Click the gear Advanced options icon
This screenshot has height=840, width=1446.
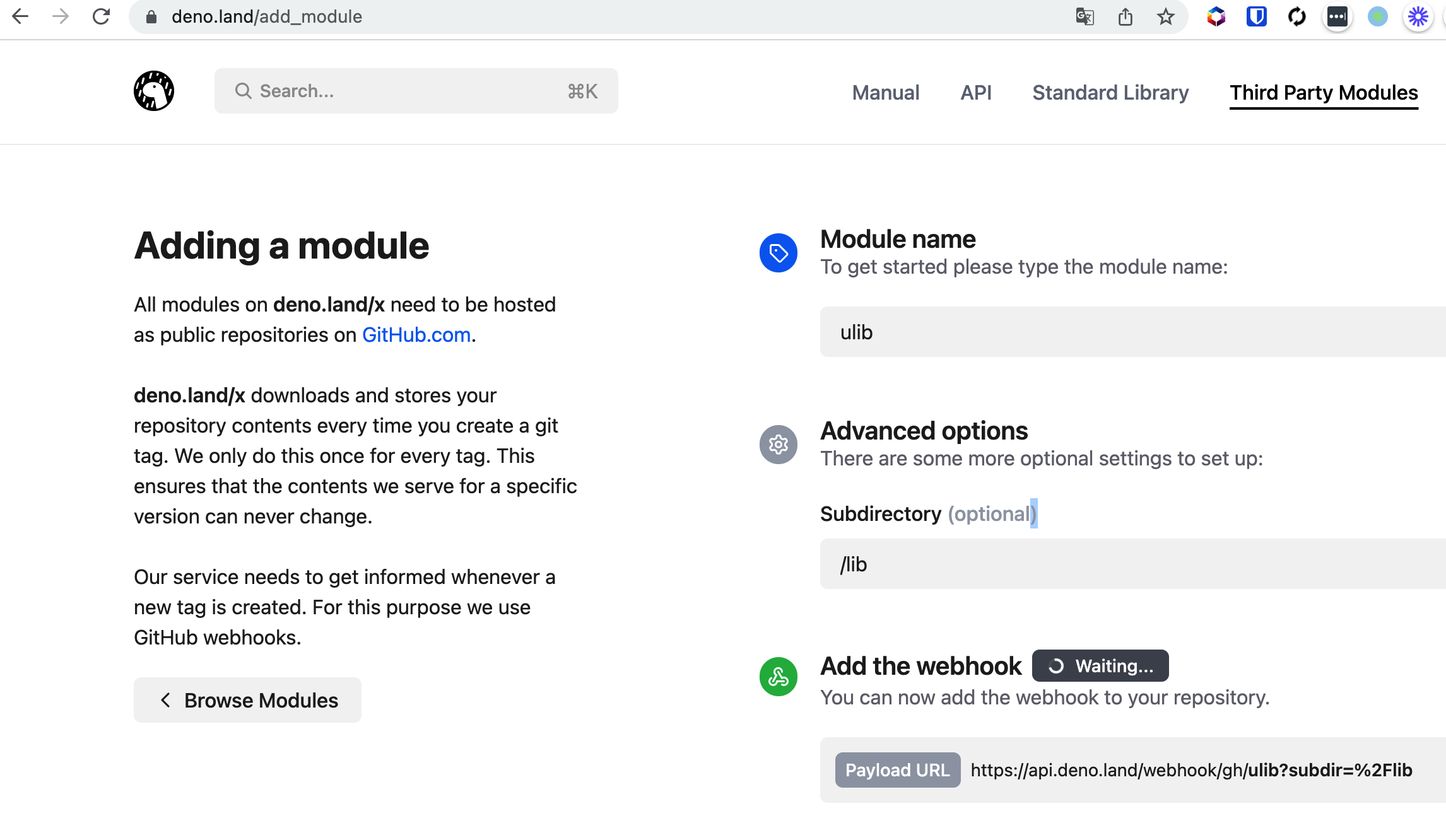coord(779,445)
